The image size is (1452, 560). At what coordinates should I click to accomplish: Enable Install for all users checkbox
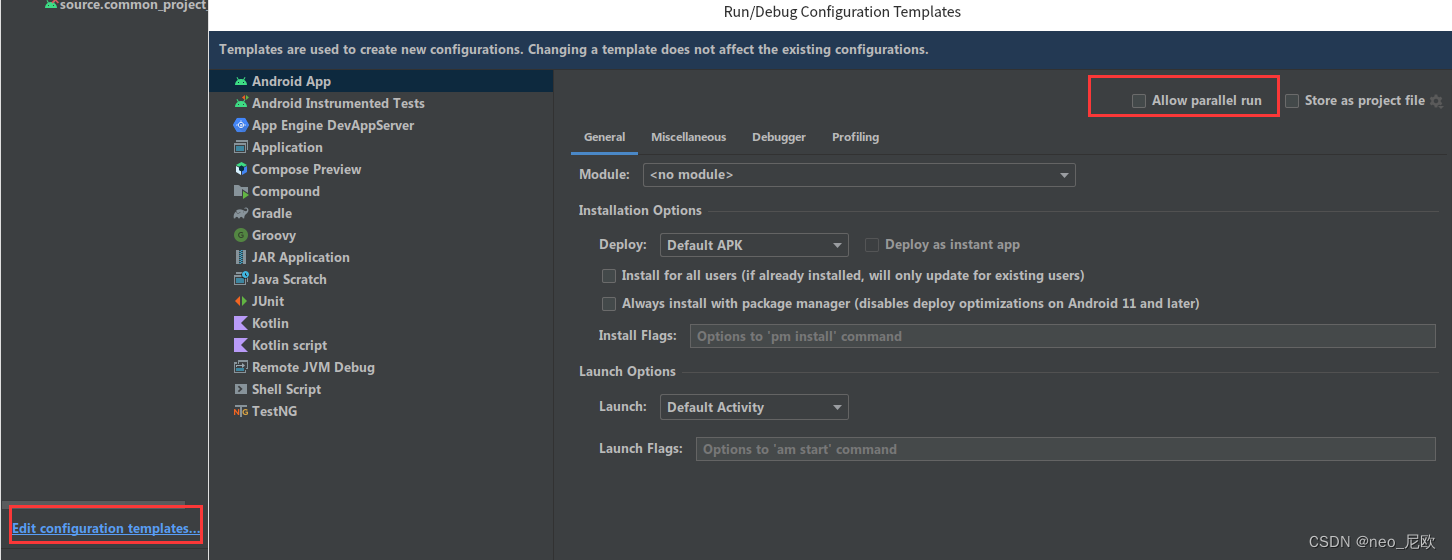pyautogui.click(x=608, y=275)
